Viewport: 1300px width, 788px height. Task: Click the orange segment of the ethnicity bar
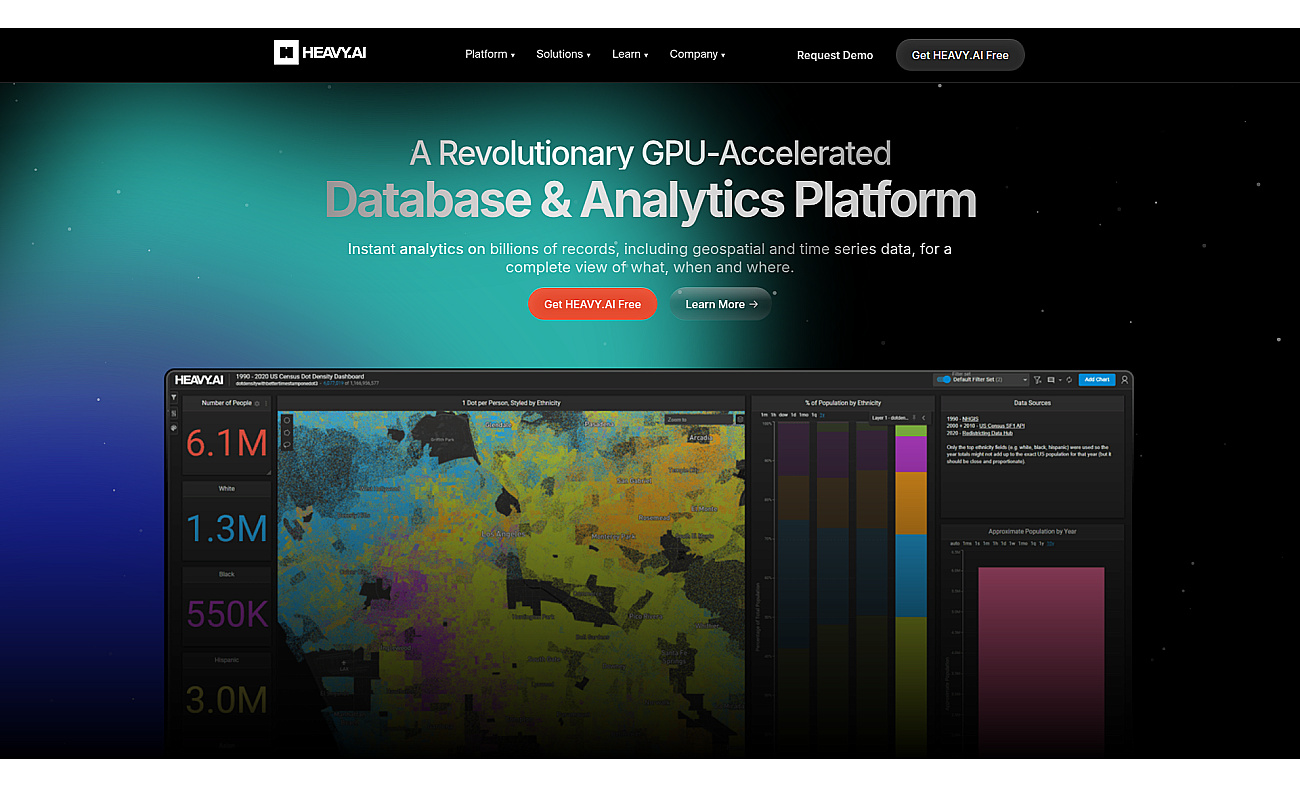point(911,502)
